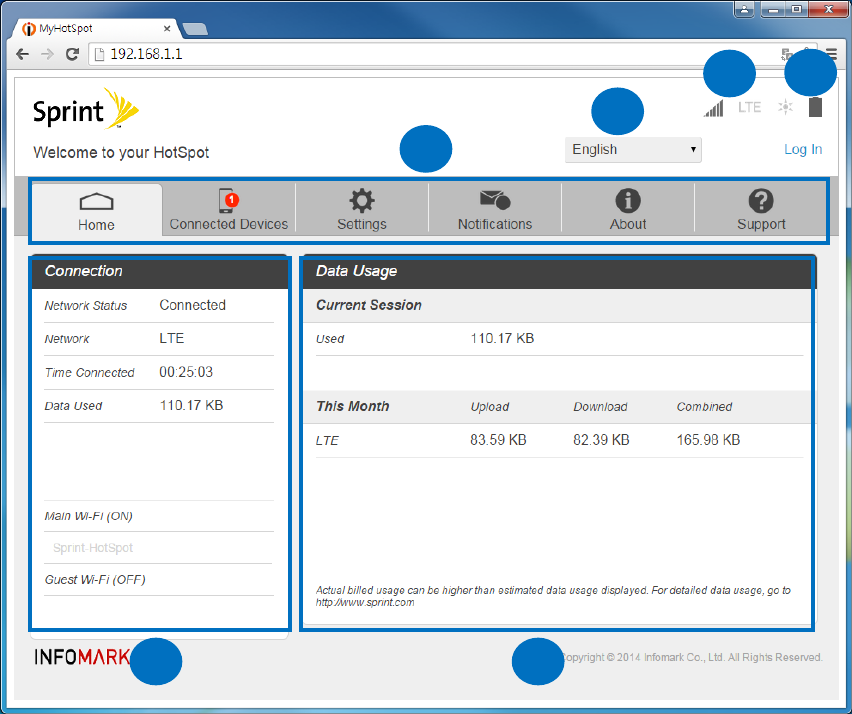The height and width of the screenshot is (714, 852).
Task: Open the English language dropdown
Action: [x=633, y=149]
